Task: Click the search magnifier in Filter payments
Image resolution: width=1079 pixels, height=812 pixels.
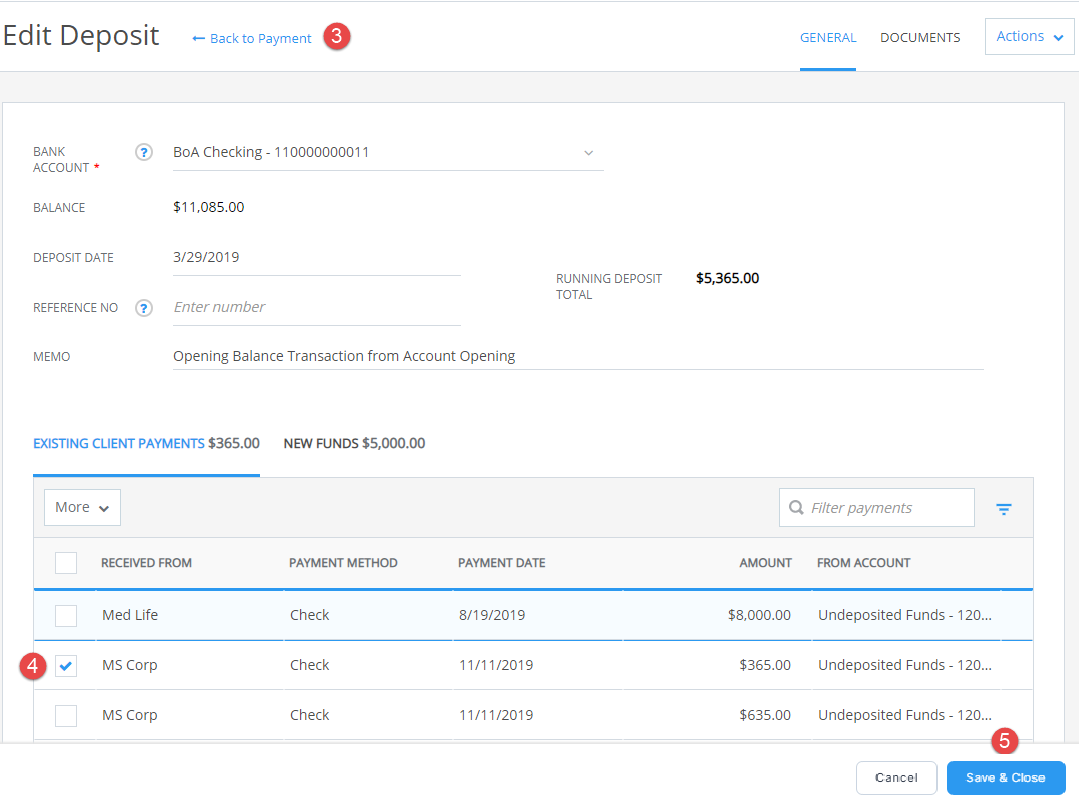Action: 796,508
